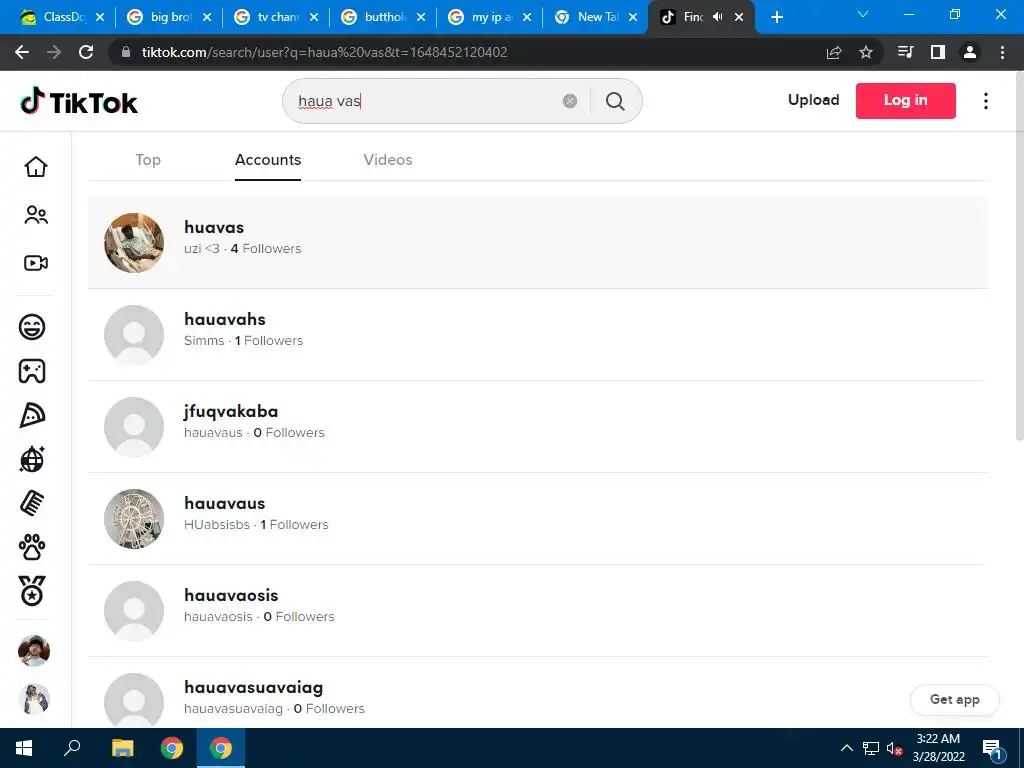Show hidden system tray icons

pos(846,748)
